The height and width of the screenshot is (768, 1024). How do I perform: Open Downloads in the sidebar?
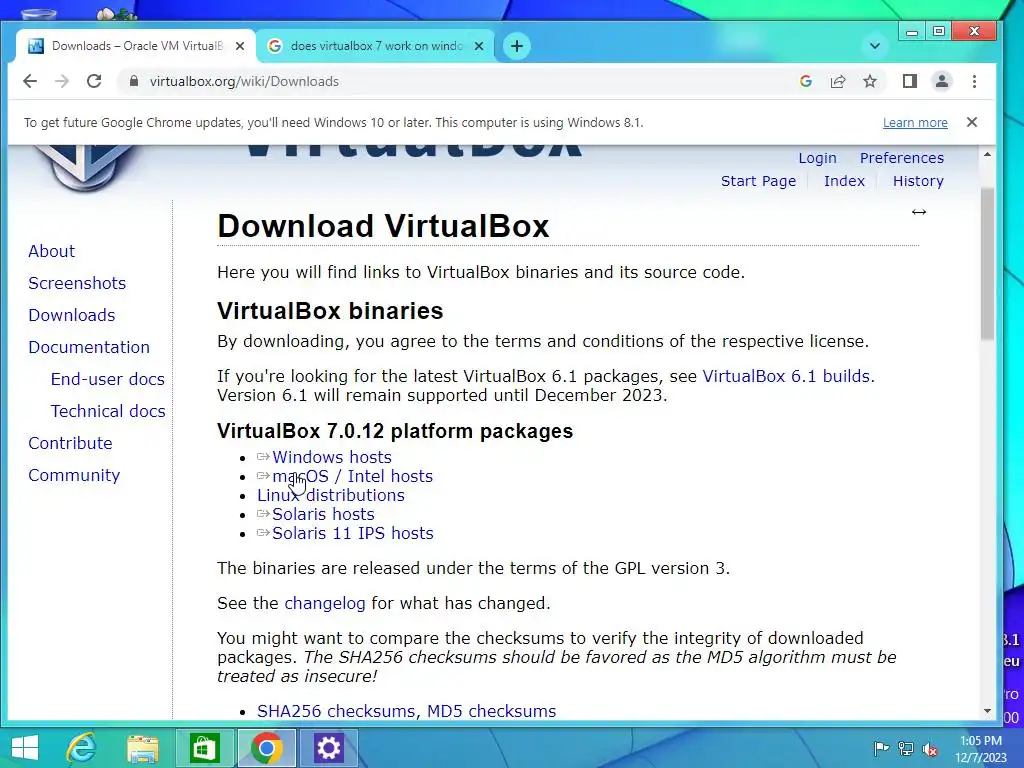pyautogui.click(x=72, y=315)
